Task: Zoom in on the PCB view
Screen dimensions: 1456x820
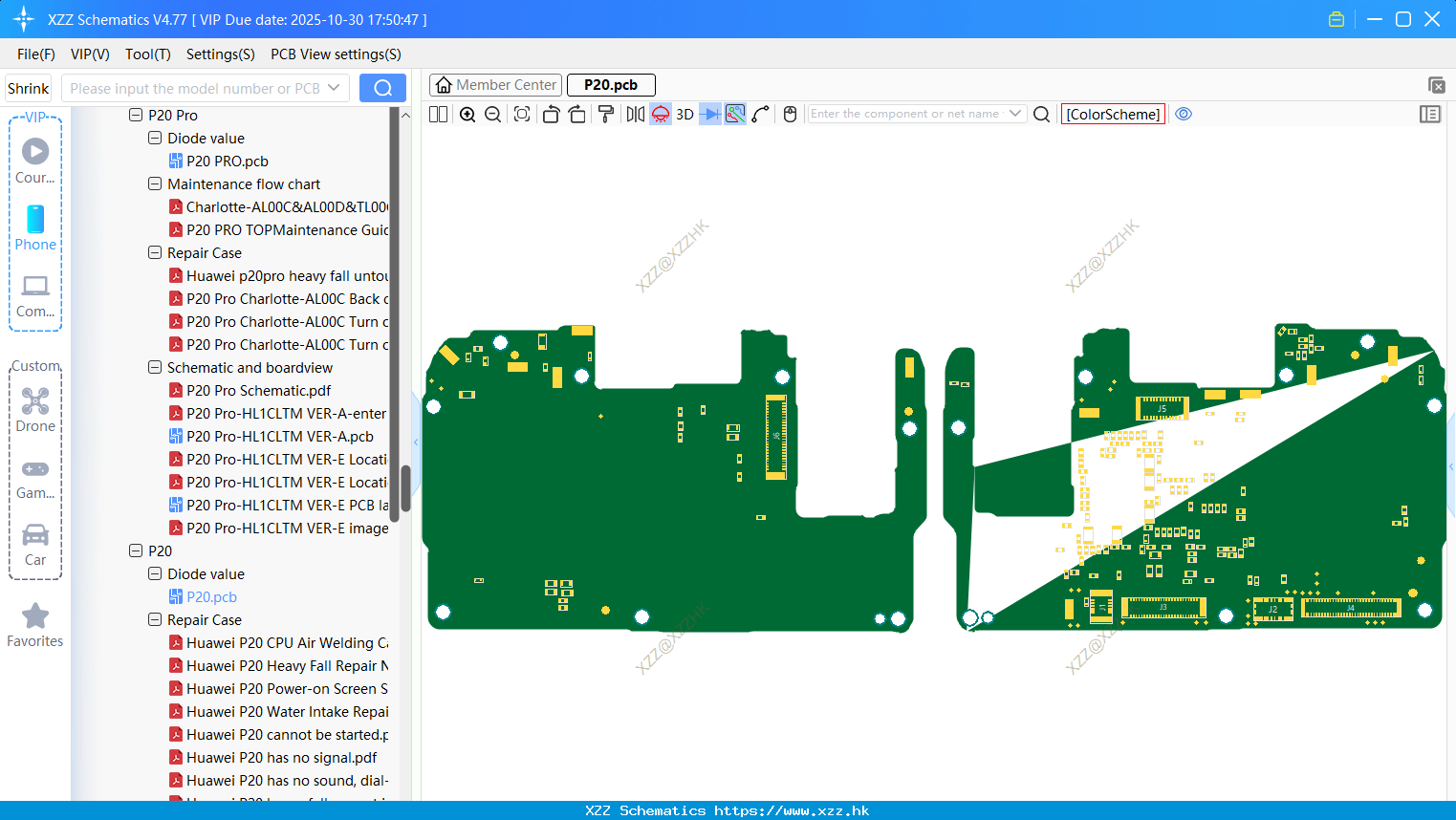Action: point(467,114)
